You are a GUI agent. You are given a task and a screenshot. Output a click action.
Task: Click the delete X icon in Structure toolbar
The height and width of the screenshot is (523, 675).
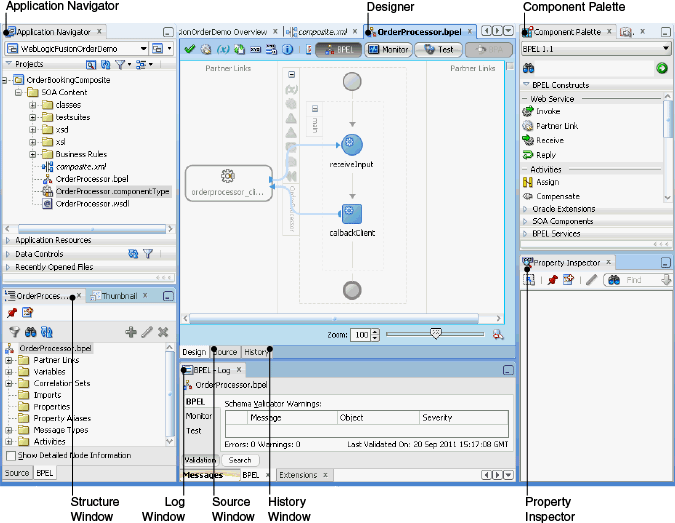(x=163, y=332)
